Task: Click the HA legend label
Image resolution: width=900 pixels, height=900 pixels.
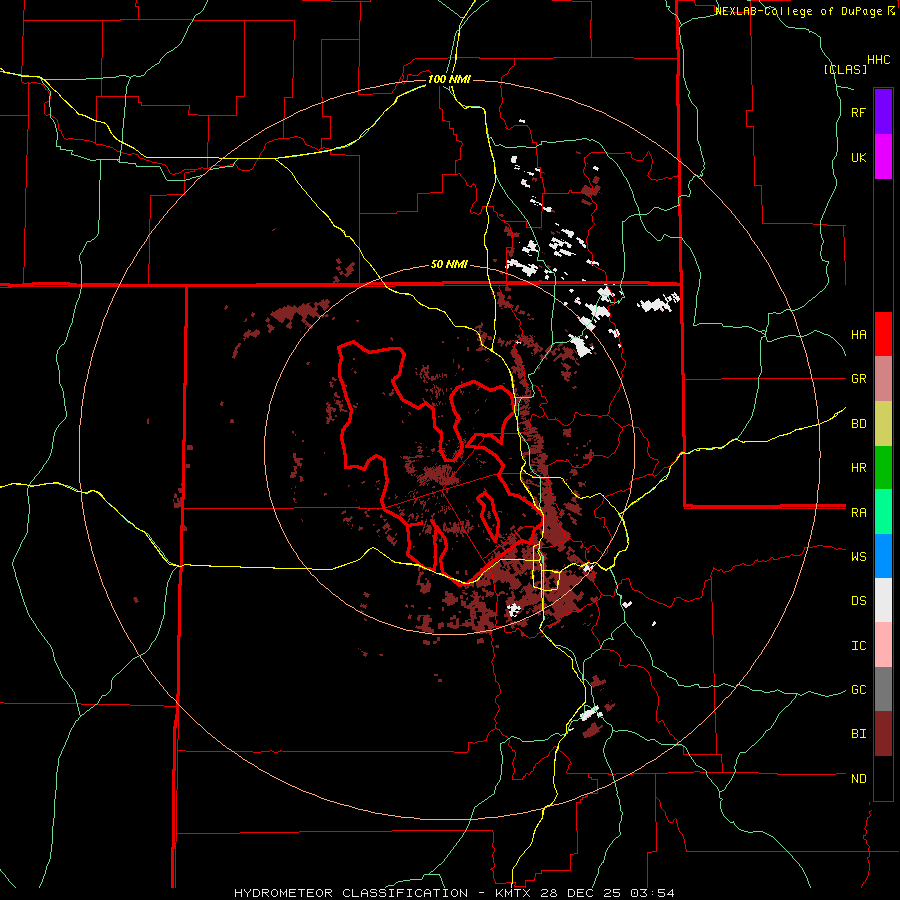Action: click(858, 335)
